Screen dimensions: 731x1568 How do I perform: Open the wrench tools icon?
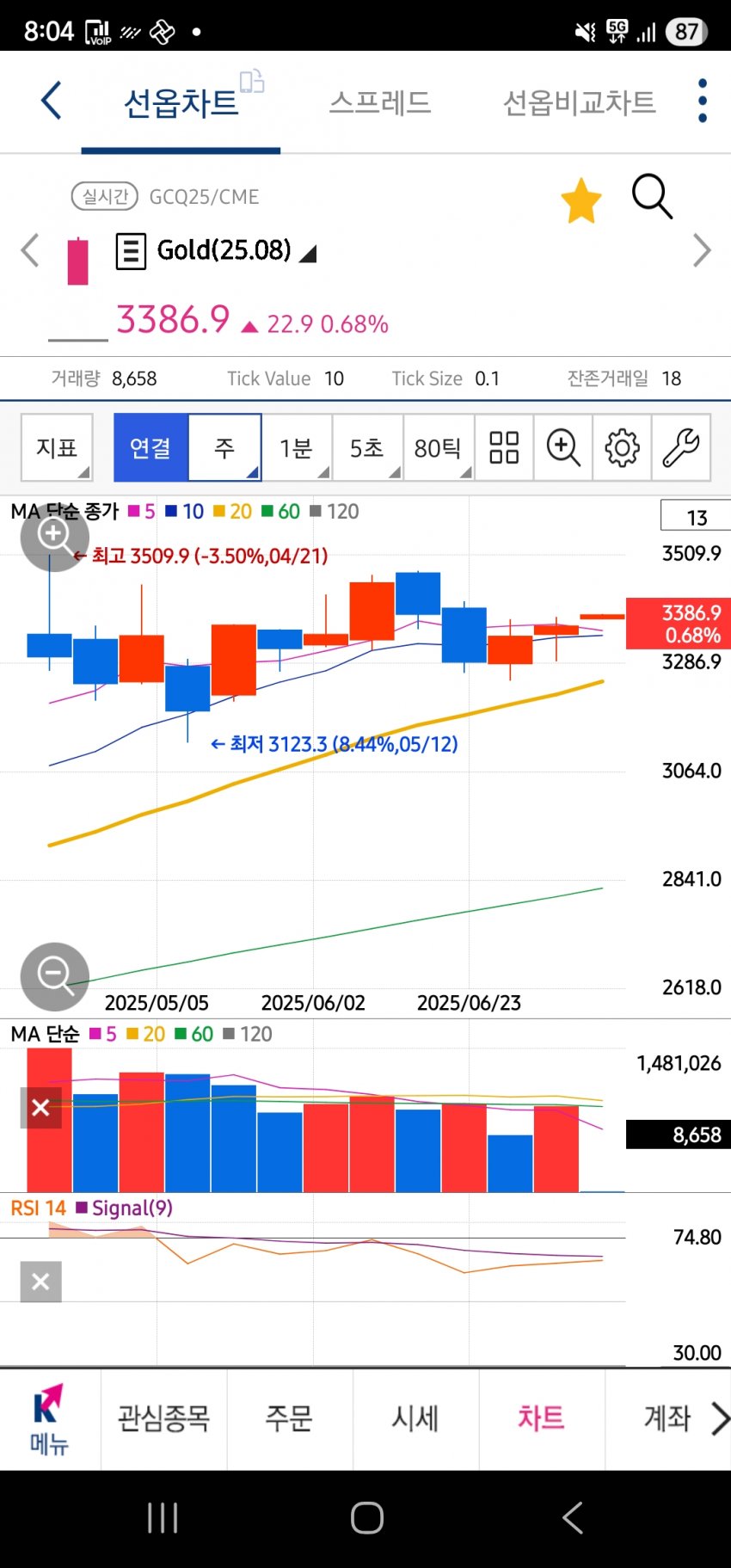[x=680, y=447]
